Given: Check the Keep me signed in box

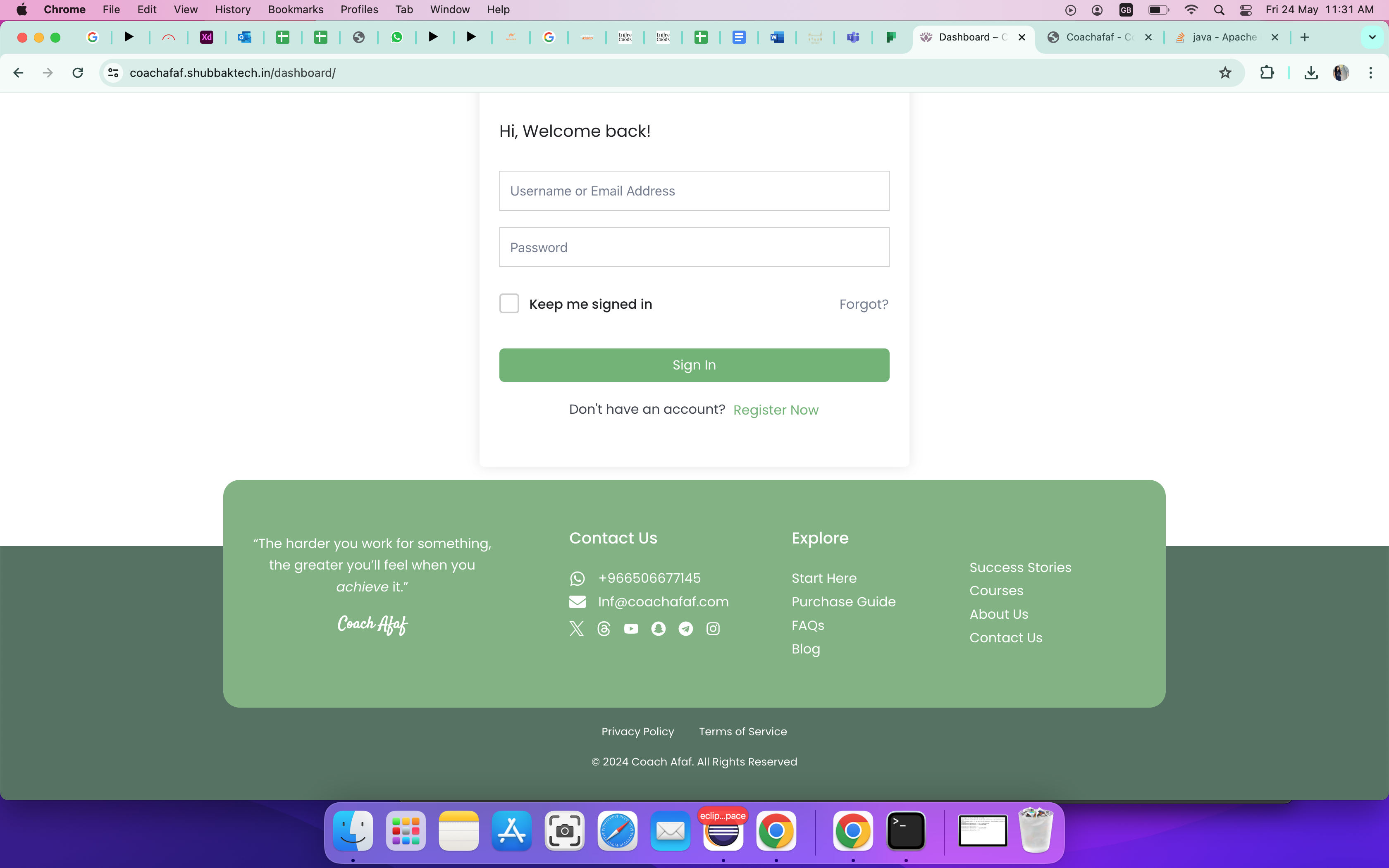Looking at the screenshot, I should coord(509,304).
